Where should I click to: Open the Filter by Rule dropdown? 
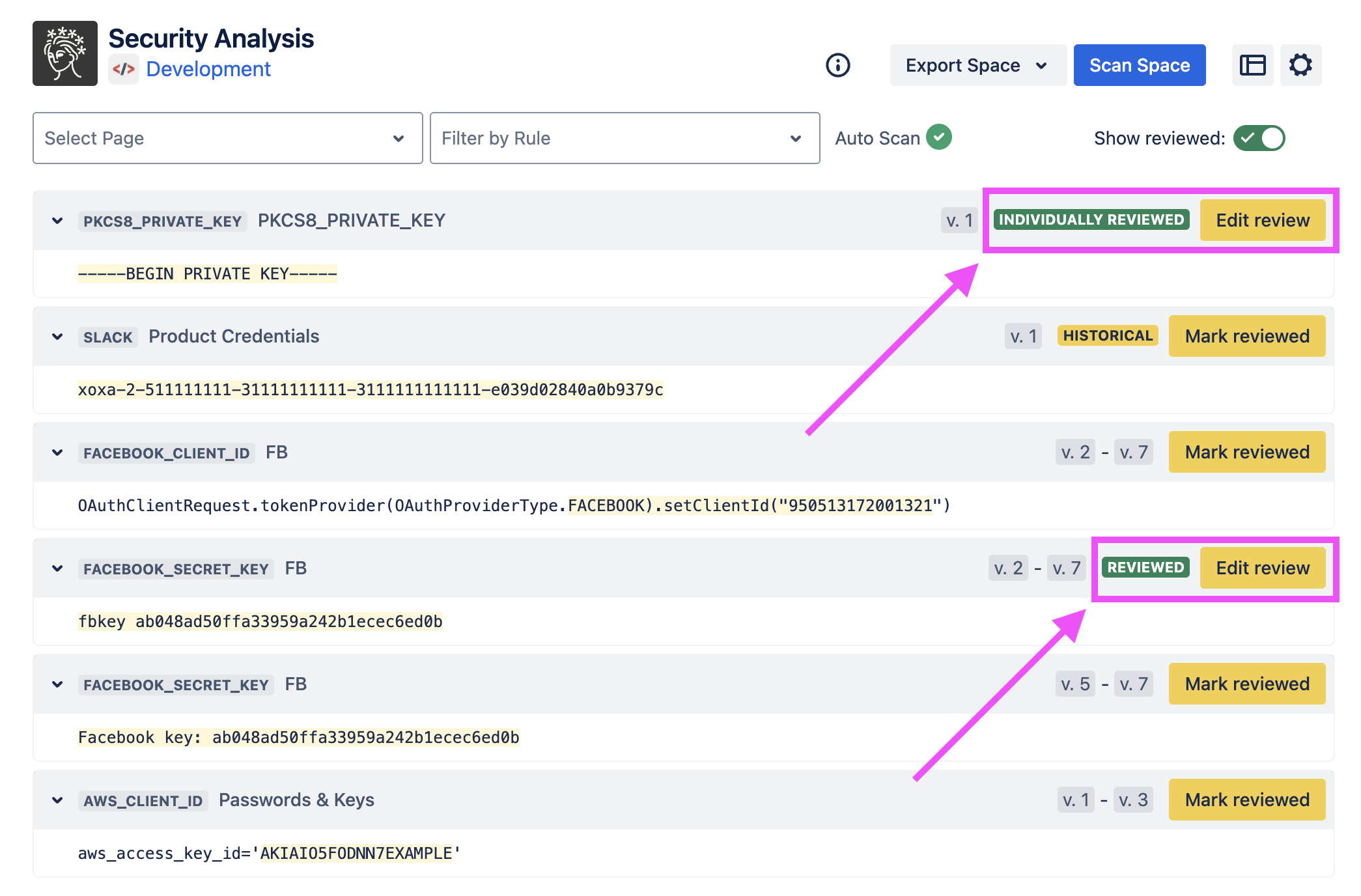624,138
